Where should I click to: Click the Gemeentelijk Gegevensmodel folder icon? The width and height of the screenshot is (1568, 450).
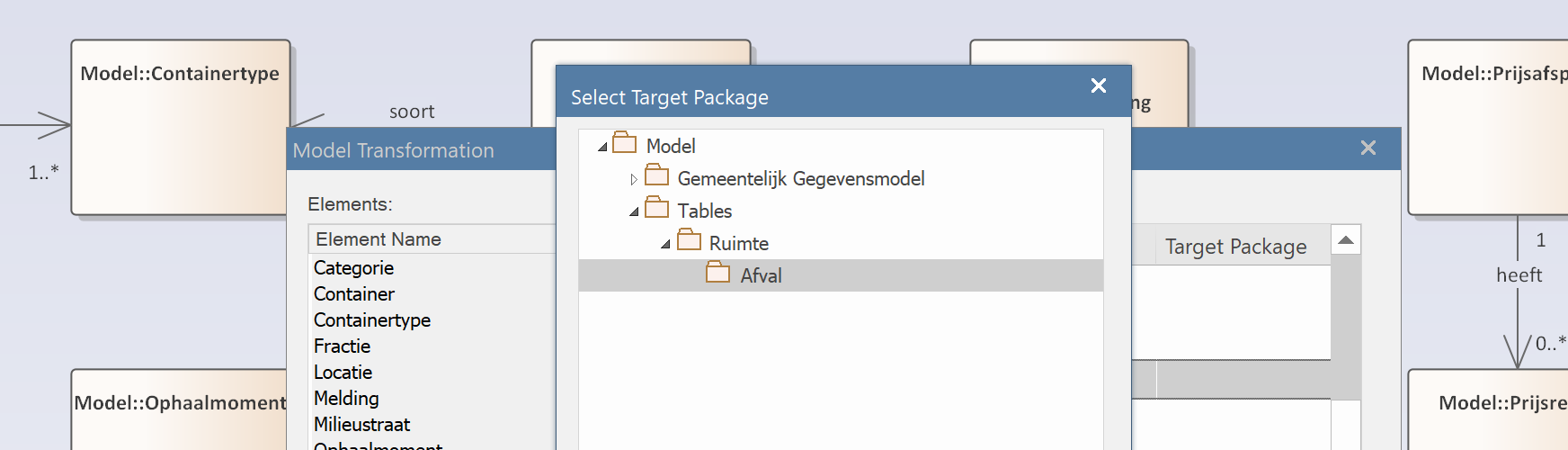656,176
